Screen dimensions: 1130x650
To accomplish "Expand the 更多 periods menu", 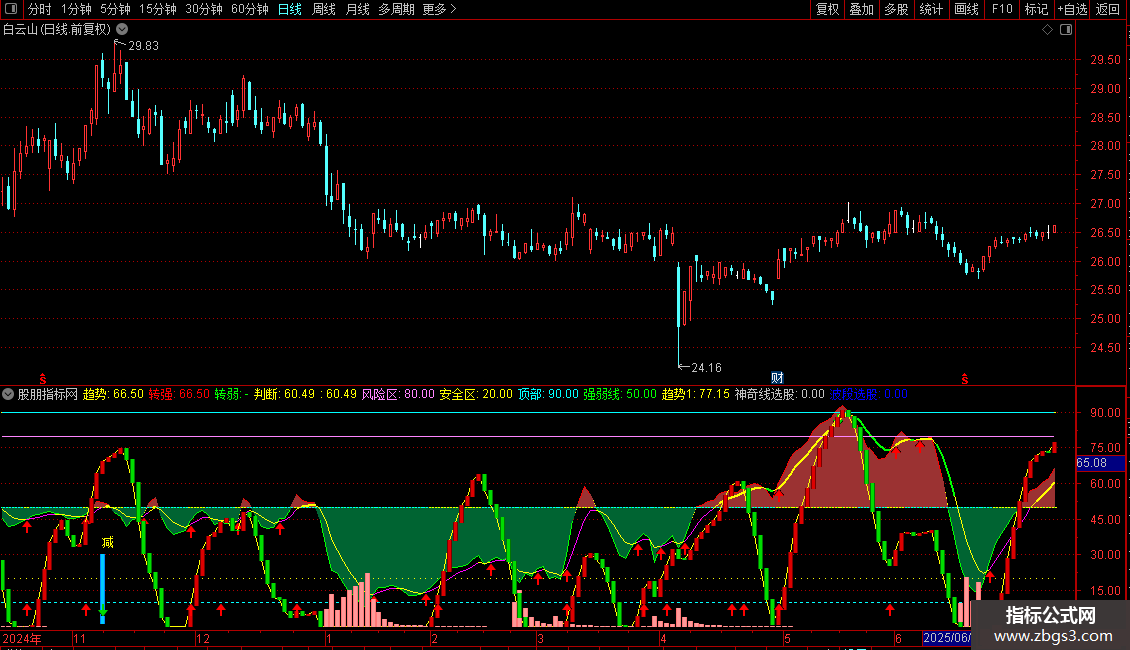I will click(439, 9).
